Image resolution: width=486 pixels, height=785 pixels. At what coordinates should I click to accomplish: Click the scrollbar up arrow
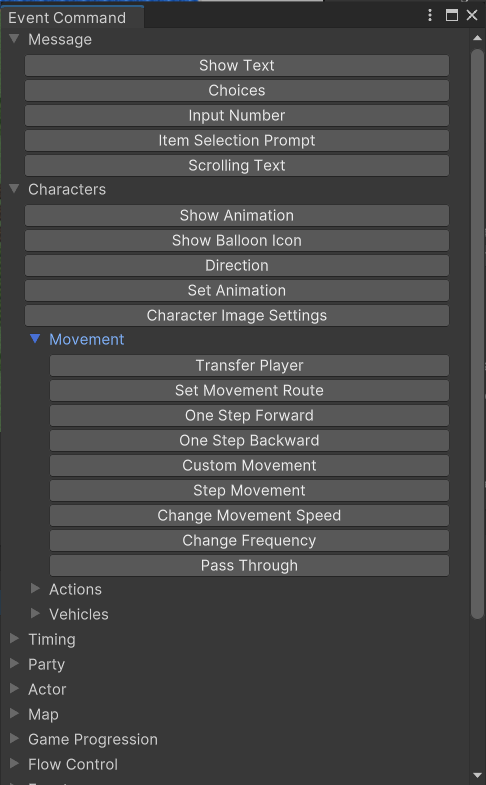coord(477,38)
